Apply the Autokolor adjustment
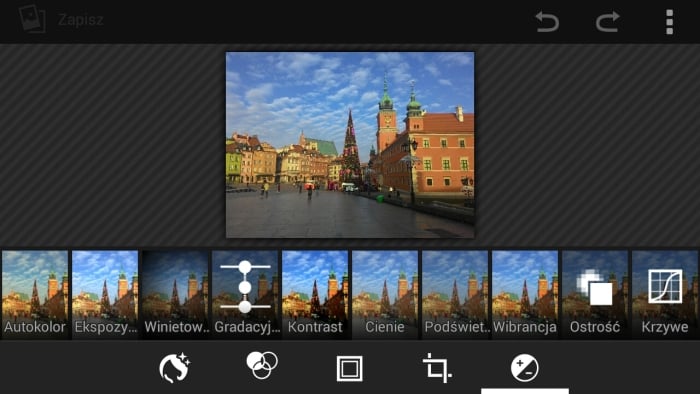The width and height of the screenshot is (700, 394). [x=35, y=294]
